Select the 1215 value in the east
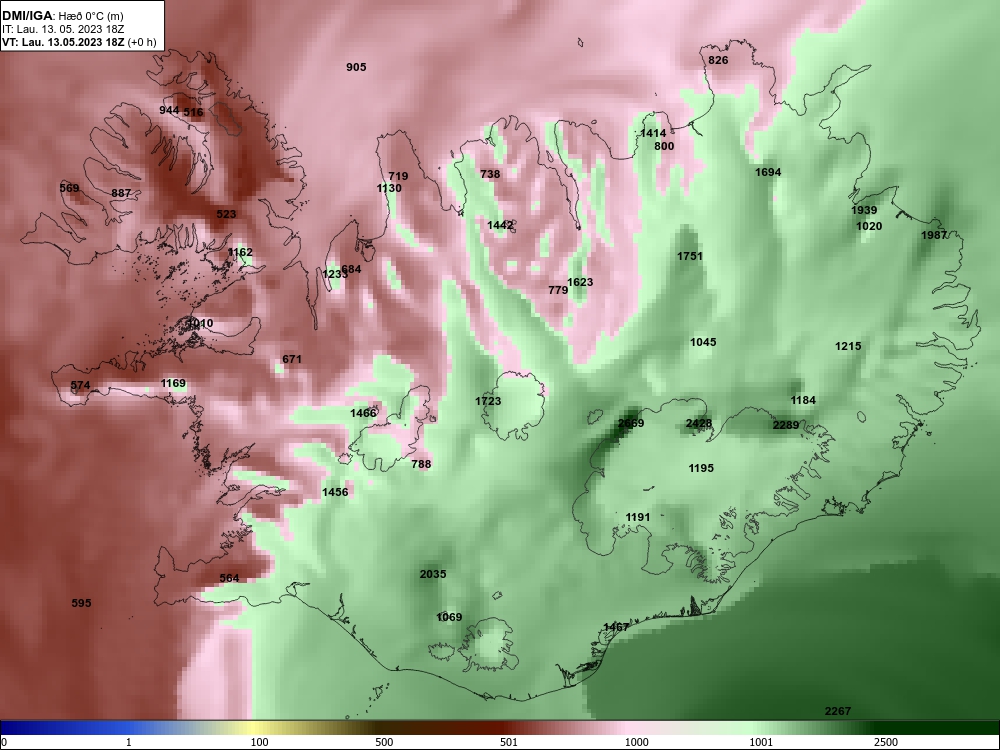Viewport: 1000px width, 750px height. coord(848,346)
